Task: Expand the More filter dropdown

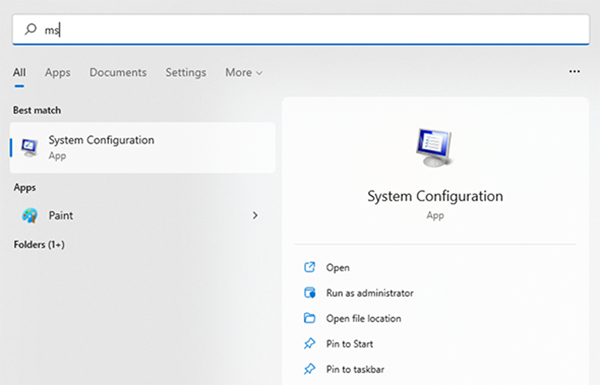Action: pyautogui.click(x=244, y=72)
